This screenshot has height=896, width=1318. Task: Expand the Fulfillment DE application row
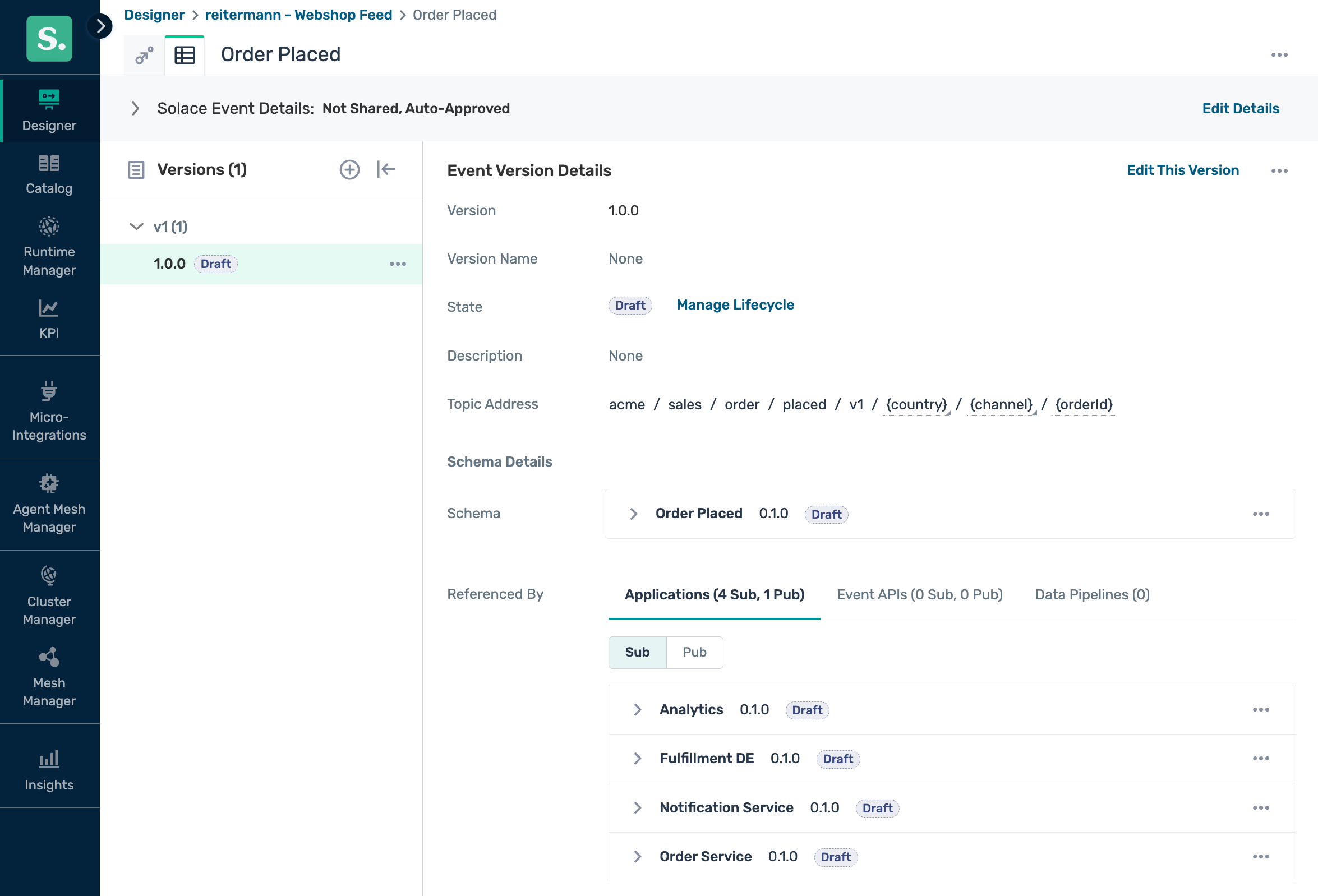(x=638, y=758)
